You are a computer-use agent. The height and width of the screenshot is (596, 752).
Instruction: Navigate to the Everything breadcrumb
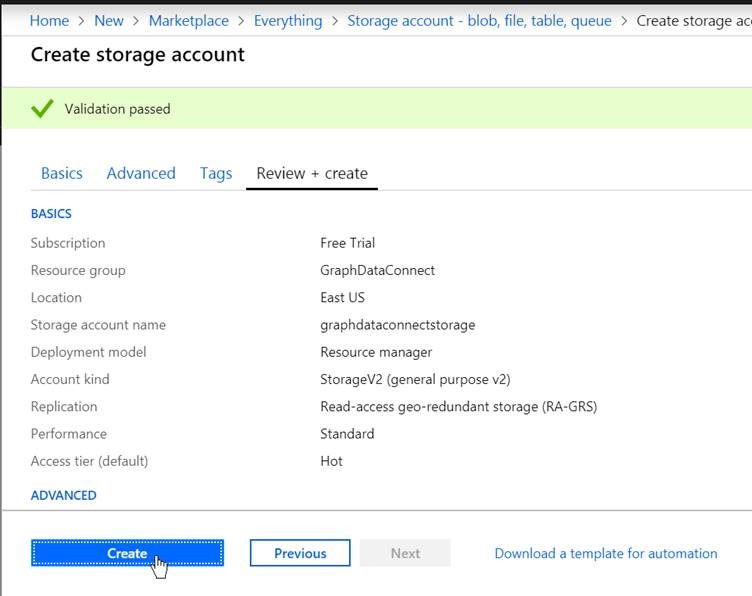tap(288, 21)
